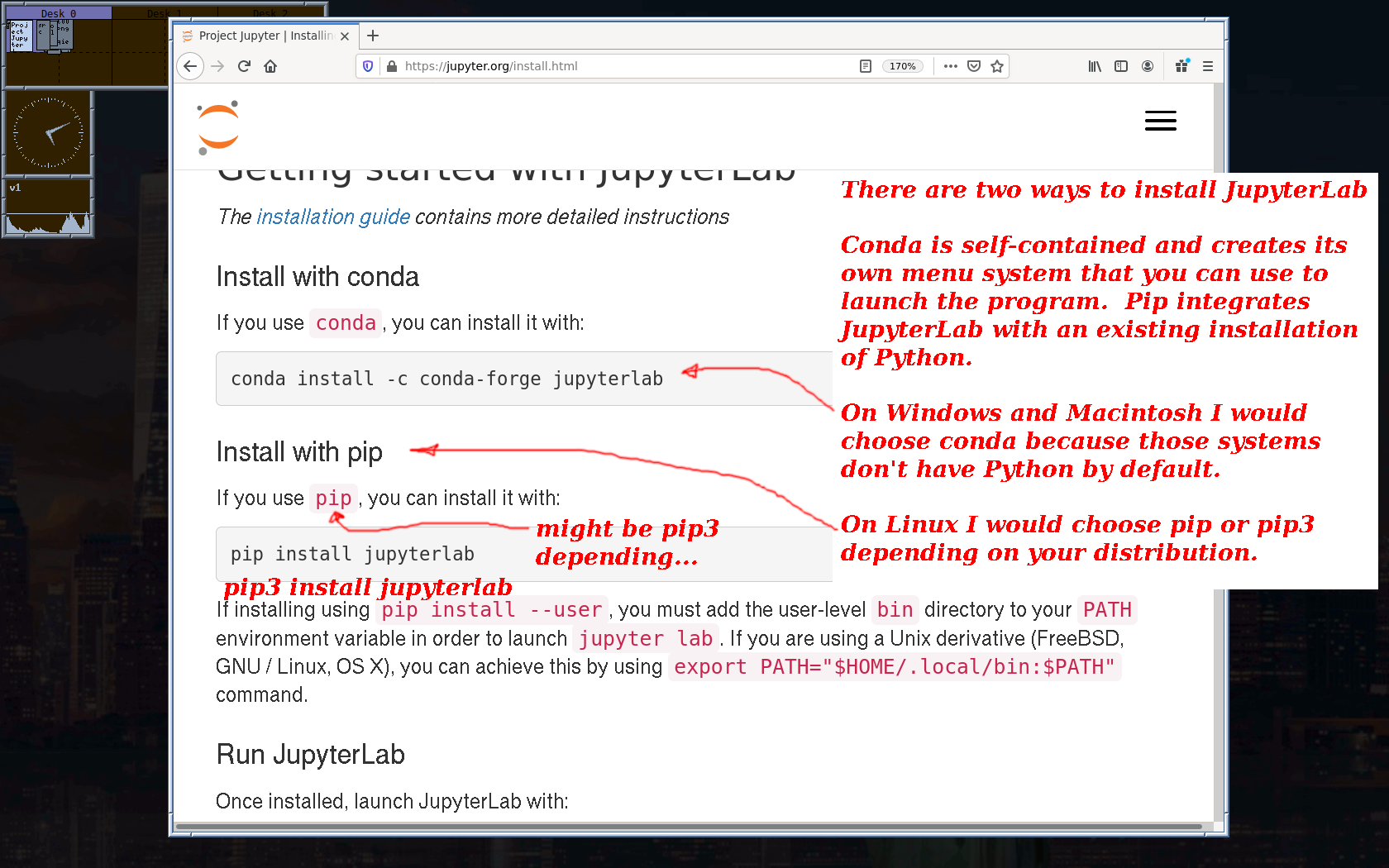Viewport: 1389px width, 868px height.
Task: Reset the 170% zoom level indicator
Action: 902,66
